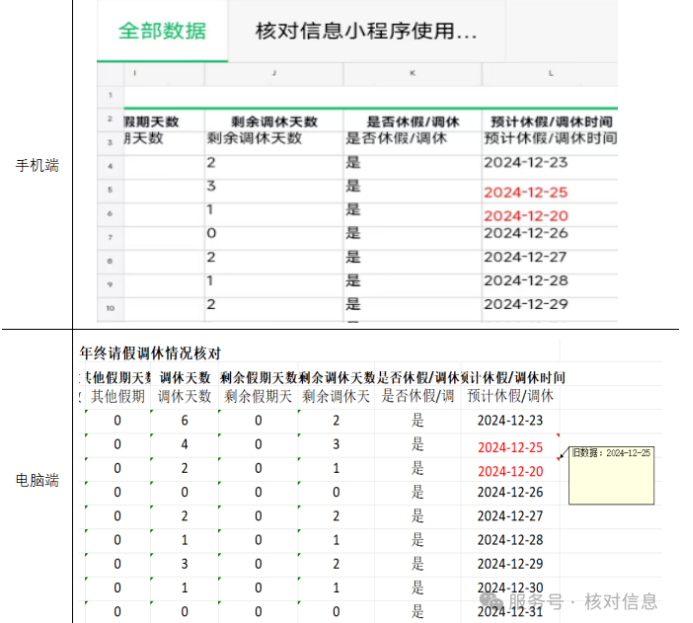The image size is (693, 623).
Task: Select row 10 header in mobile sheet
Action: (x=110, y=308)
